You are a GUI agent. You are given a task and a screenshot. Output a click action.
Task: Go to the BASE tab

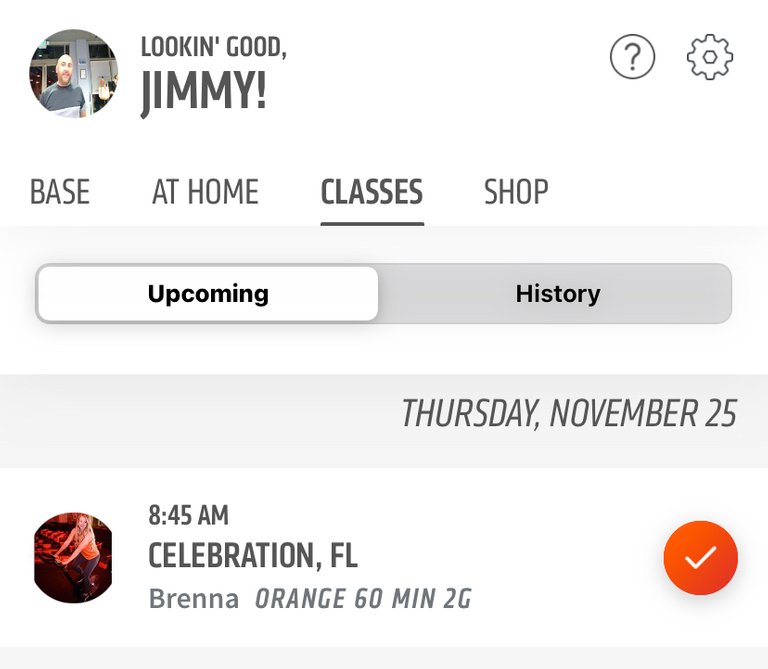pos(60,191)
